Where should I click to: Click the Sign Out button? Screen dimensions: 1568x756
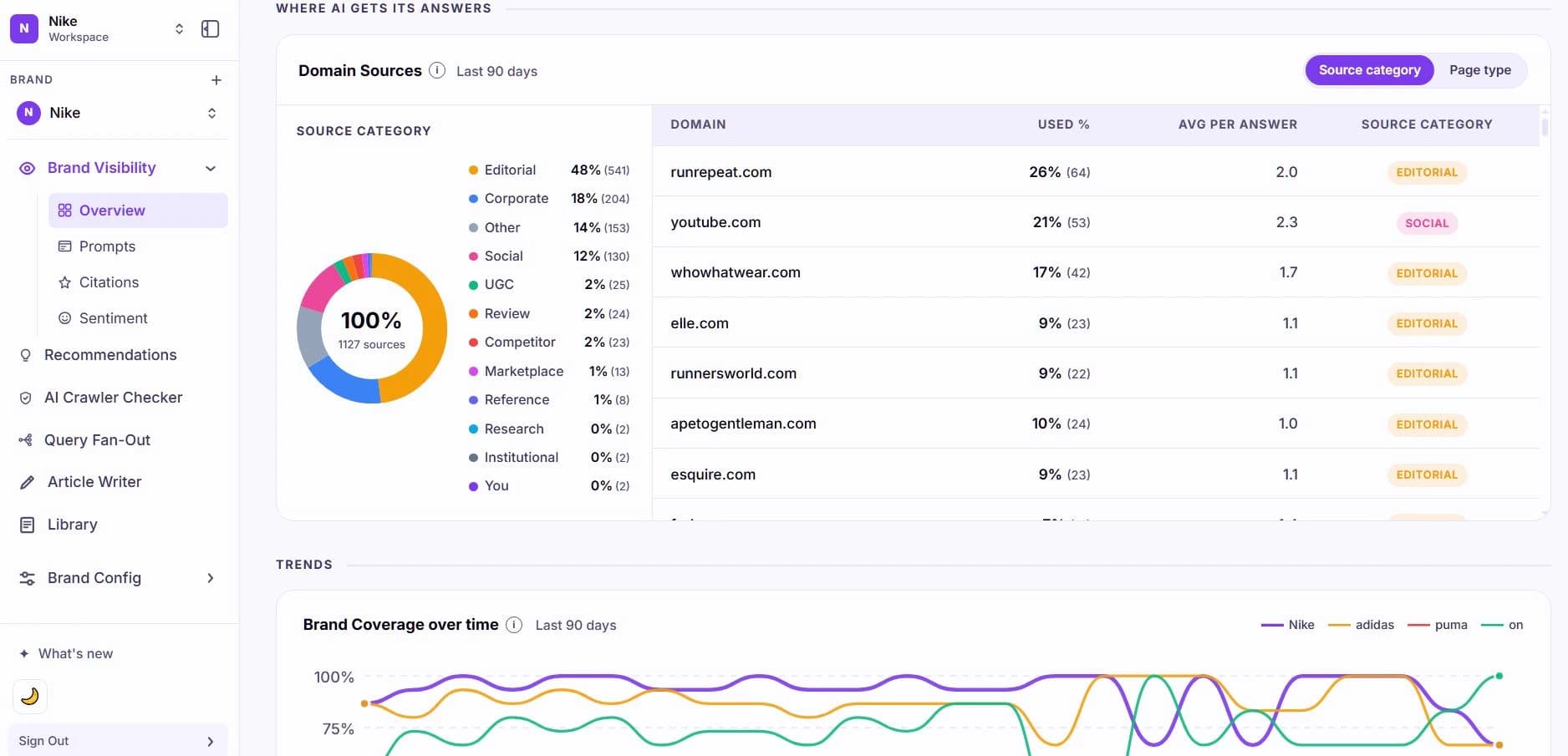[x=118, y=741]
